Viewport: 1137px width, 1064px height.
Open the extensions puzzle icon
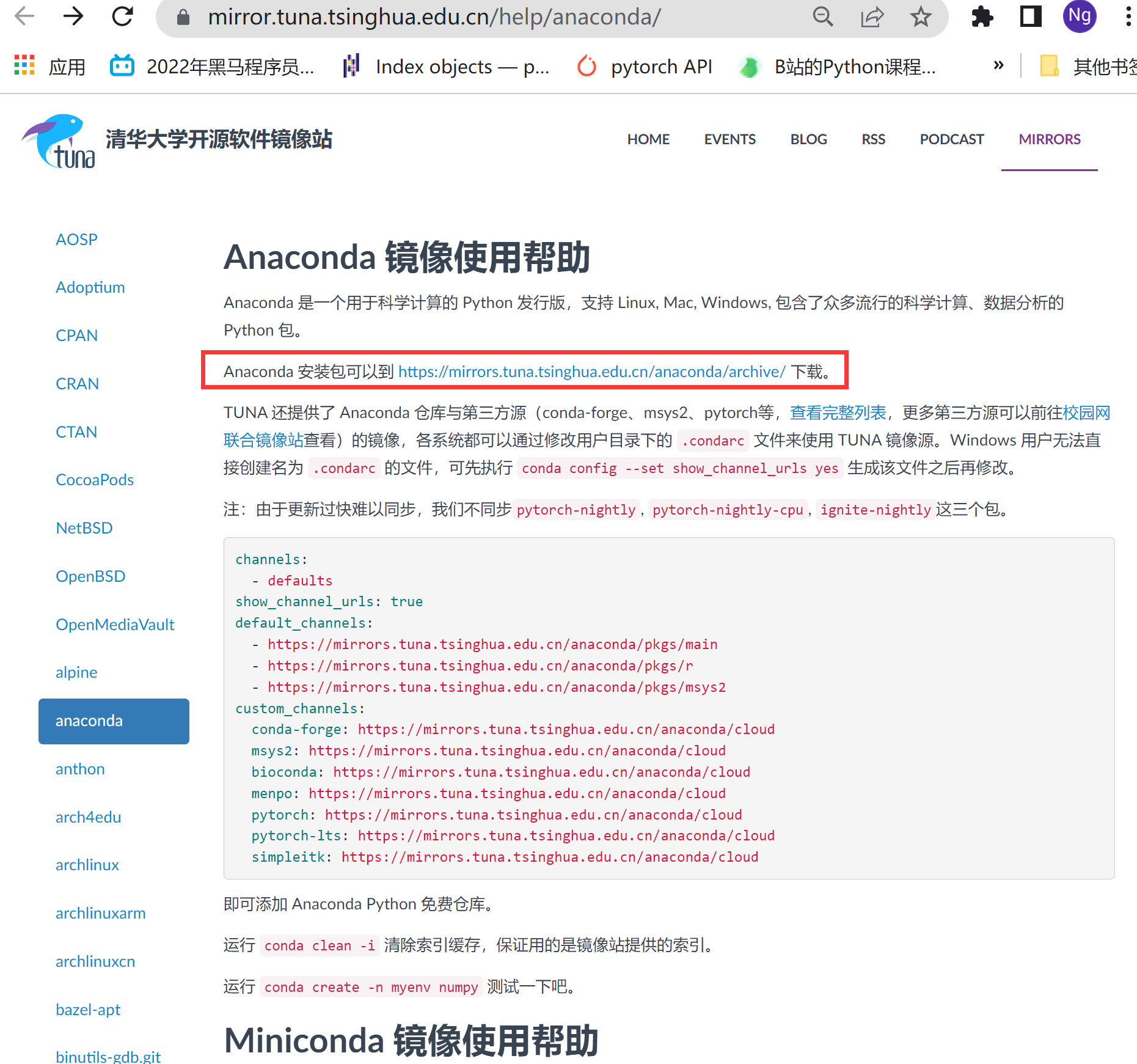click(x=982, y=17)
